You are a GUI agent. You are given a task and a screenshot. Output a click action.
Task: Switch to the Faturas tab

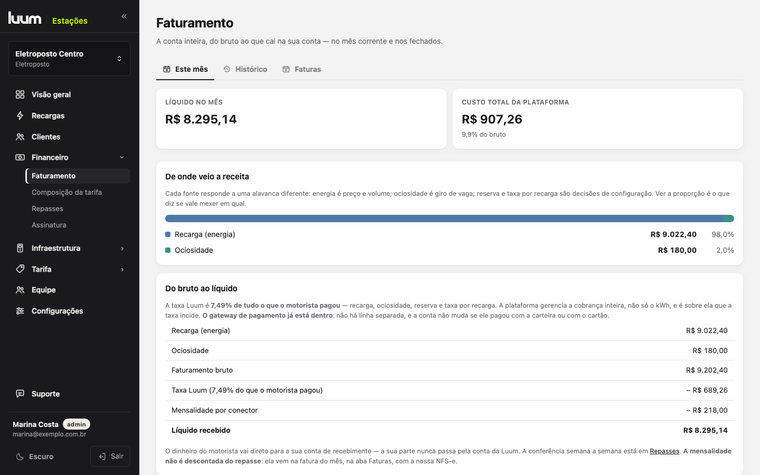click(301, 69)
